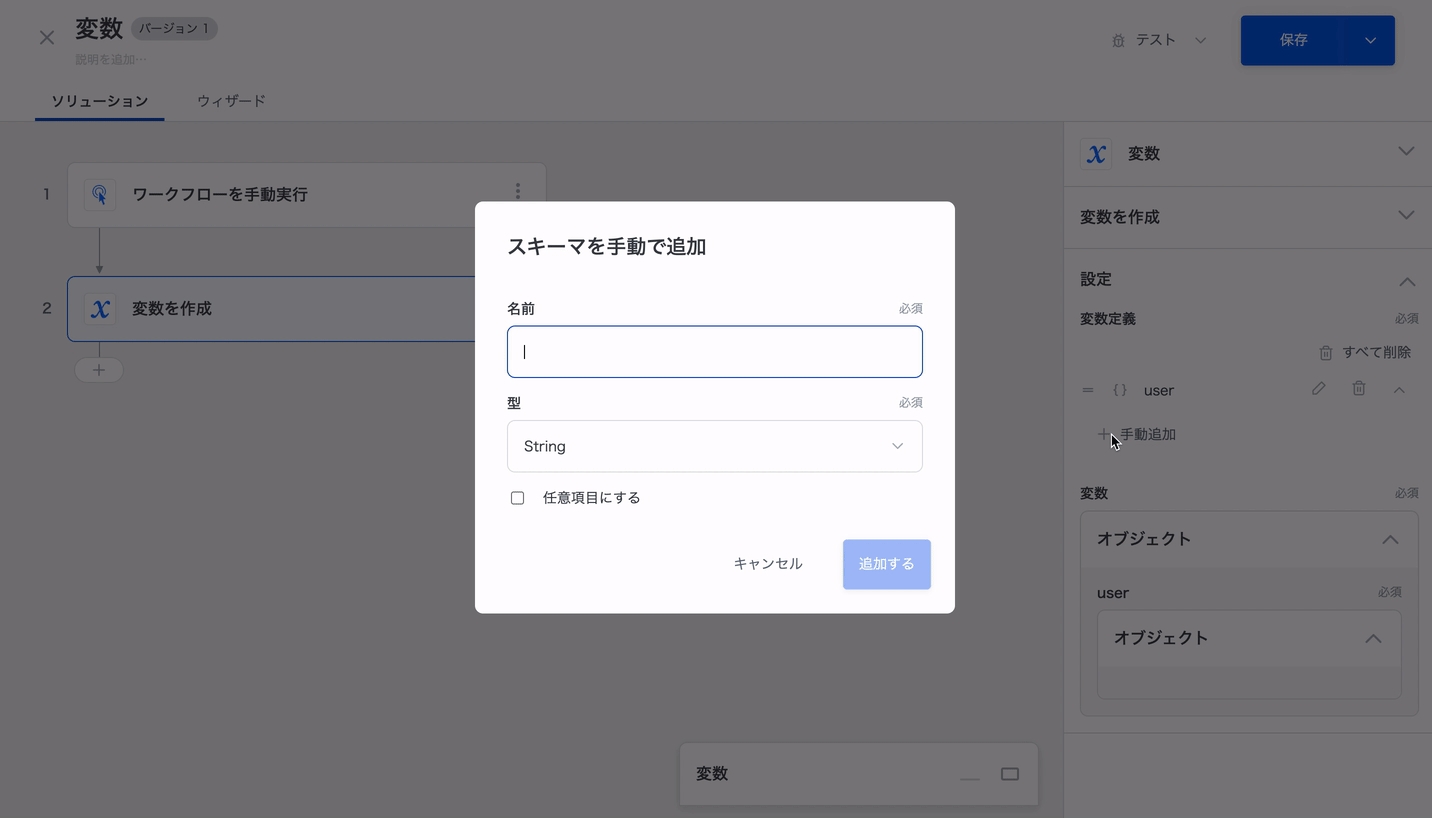Collapse the 設定 section

(x=1406, y=280)
